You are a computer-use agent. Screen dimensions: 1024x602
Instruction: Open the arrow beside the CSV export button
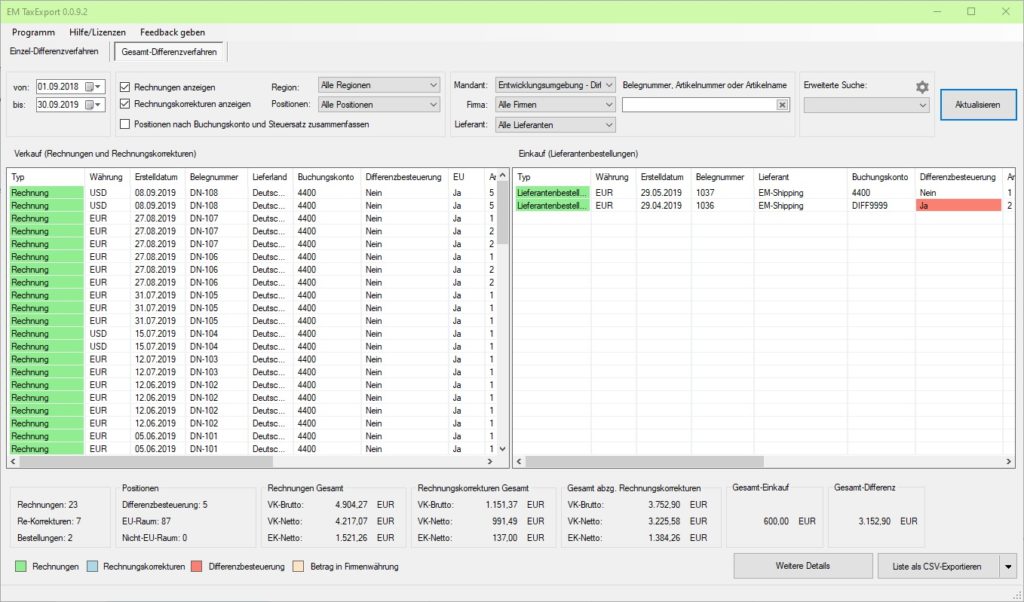click(1007, 566)
